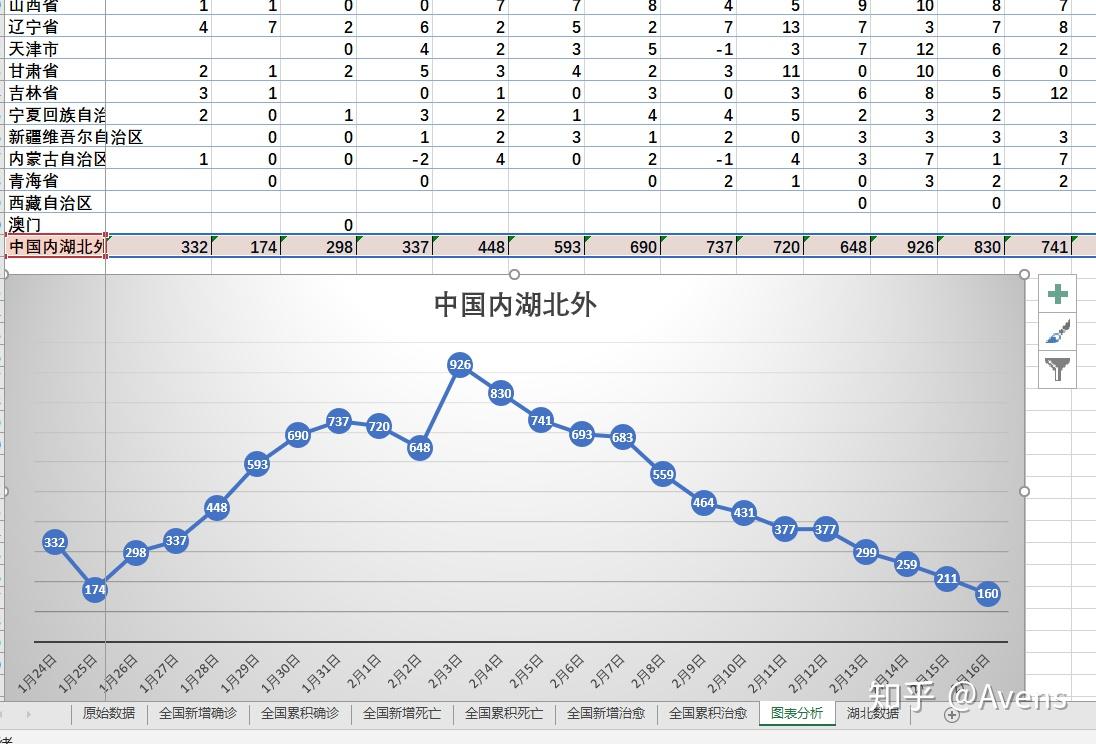
Task: Switch to the 原始数据 sheet tab
Action: [x=110, y=714]
